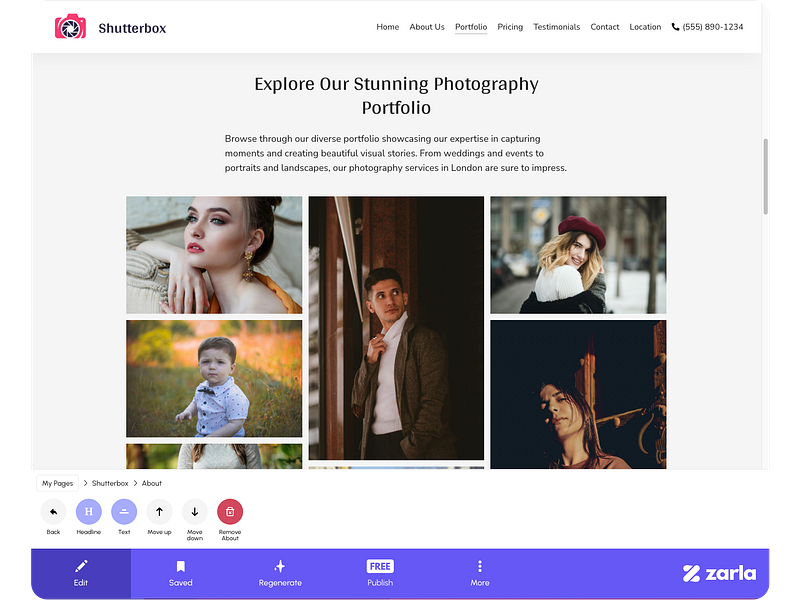Click the toddler portrait photo thumbnail
The width and height of the screenshot is (800, 600).
coord(213,378)
